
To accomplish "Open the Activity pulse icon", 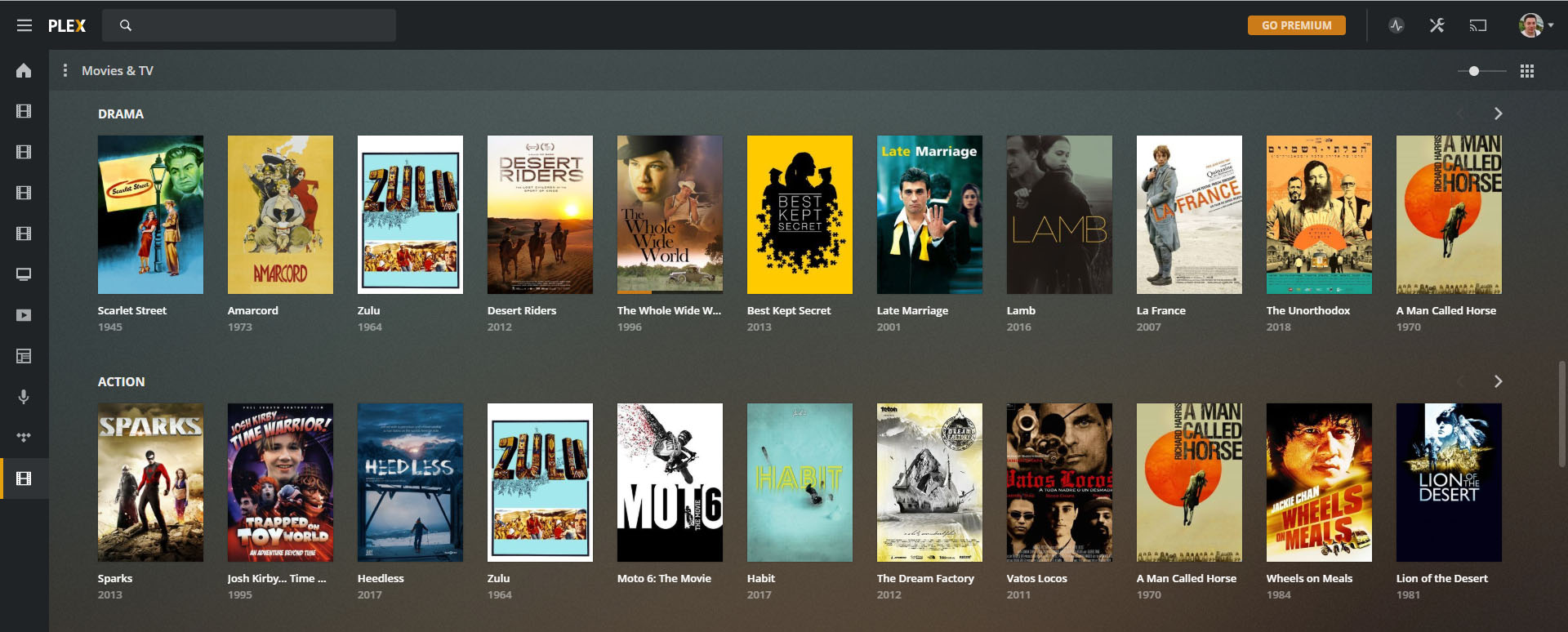I will coord(1396,25).
